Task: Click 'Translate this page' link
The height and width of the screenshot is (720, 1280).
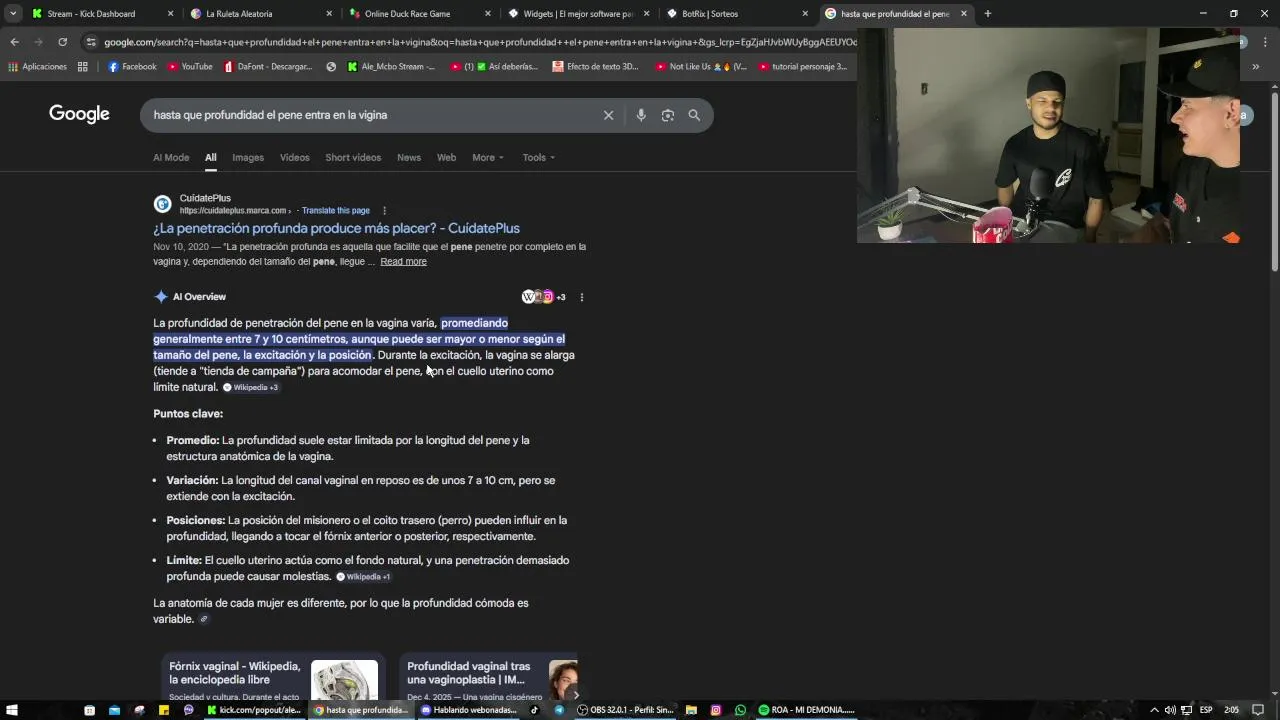Action: coord(336,211)
